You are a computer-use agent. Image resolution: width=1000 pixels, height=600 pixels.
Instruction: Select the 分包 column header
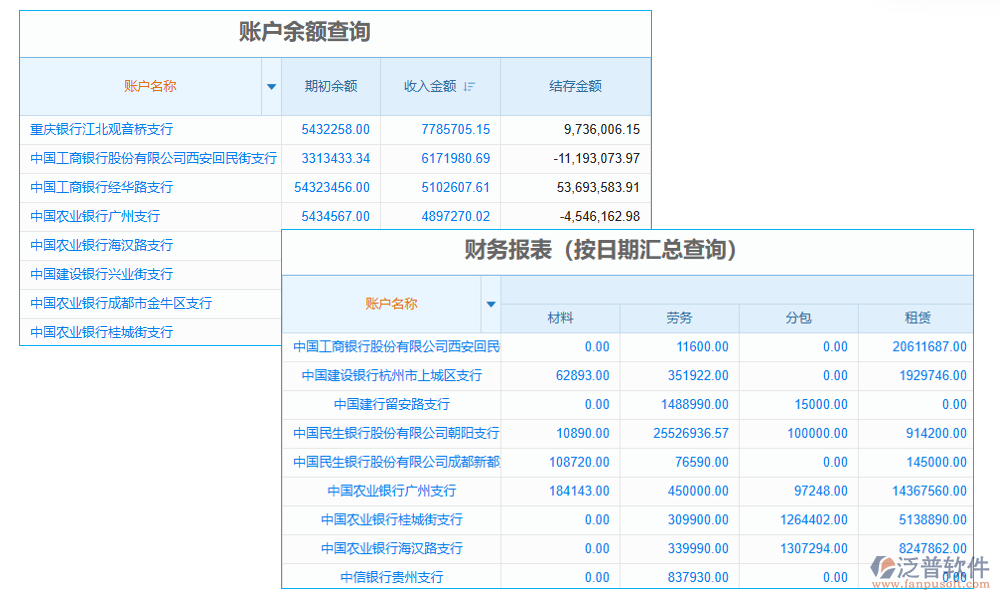click(x=799, y=318)
